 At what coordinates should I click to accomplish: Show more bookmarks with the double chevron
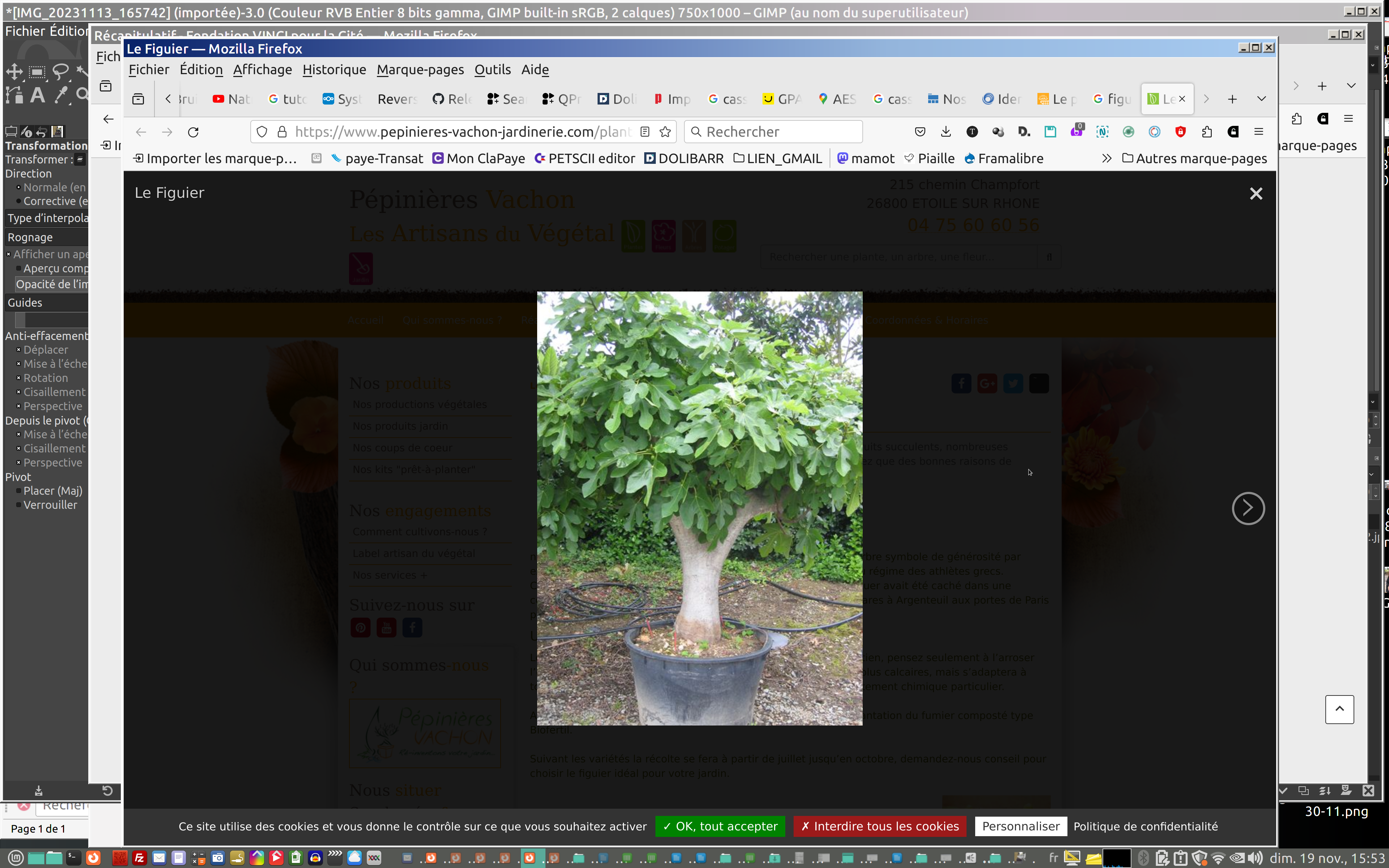tap(1106, 158)
